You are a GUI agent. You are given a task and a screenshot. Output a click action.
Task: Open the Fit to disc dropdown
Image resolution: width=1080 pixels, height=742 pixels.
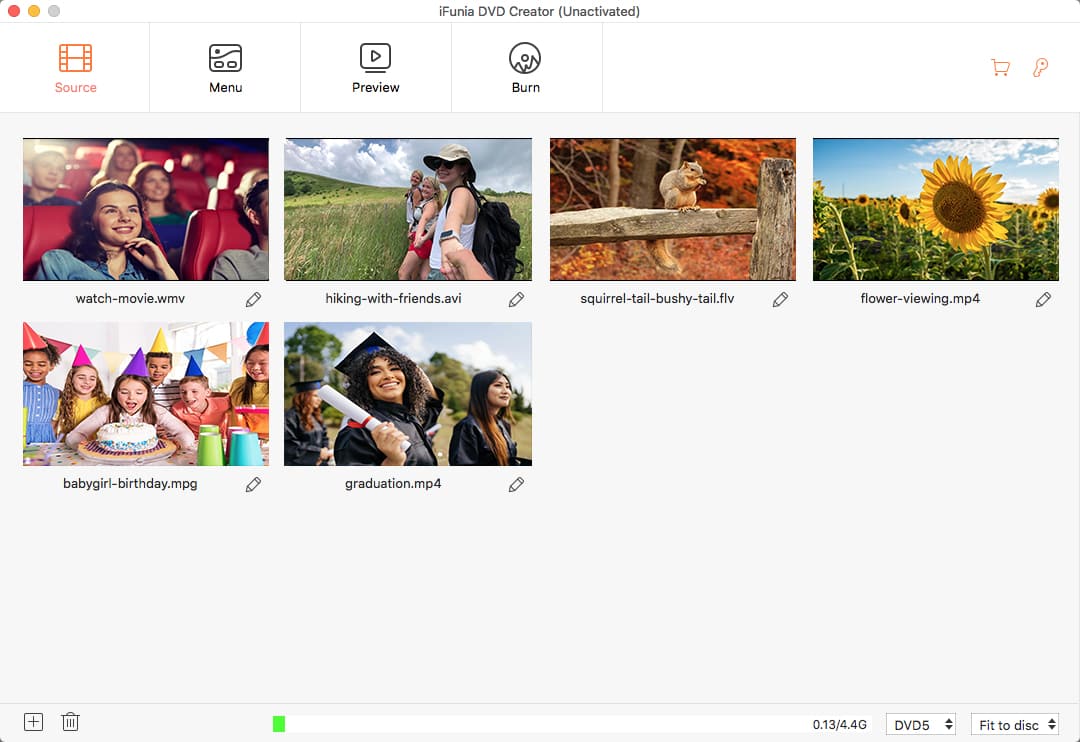1015,725
